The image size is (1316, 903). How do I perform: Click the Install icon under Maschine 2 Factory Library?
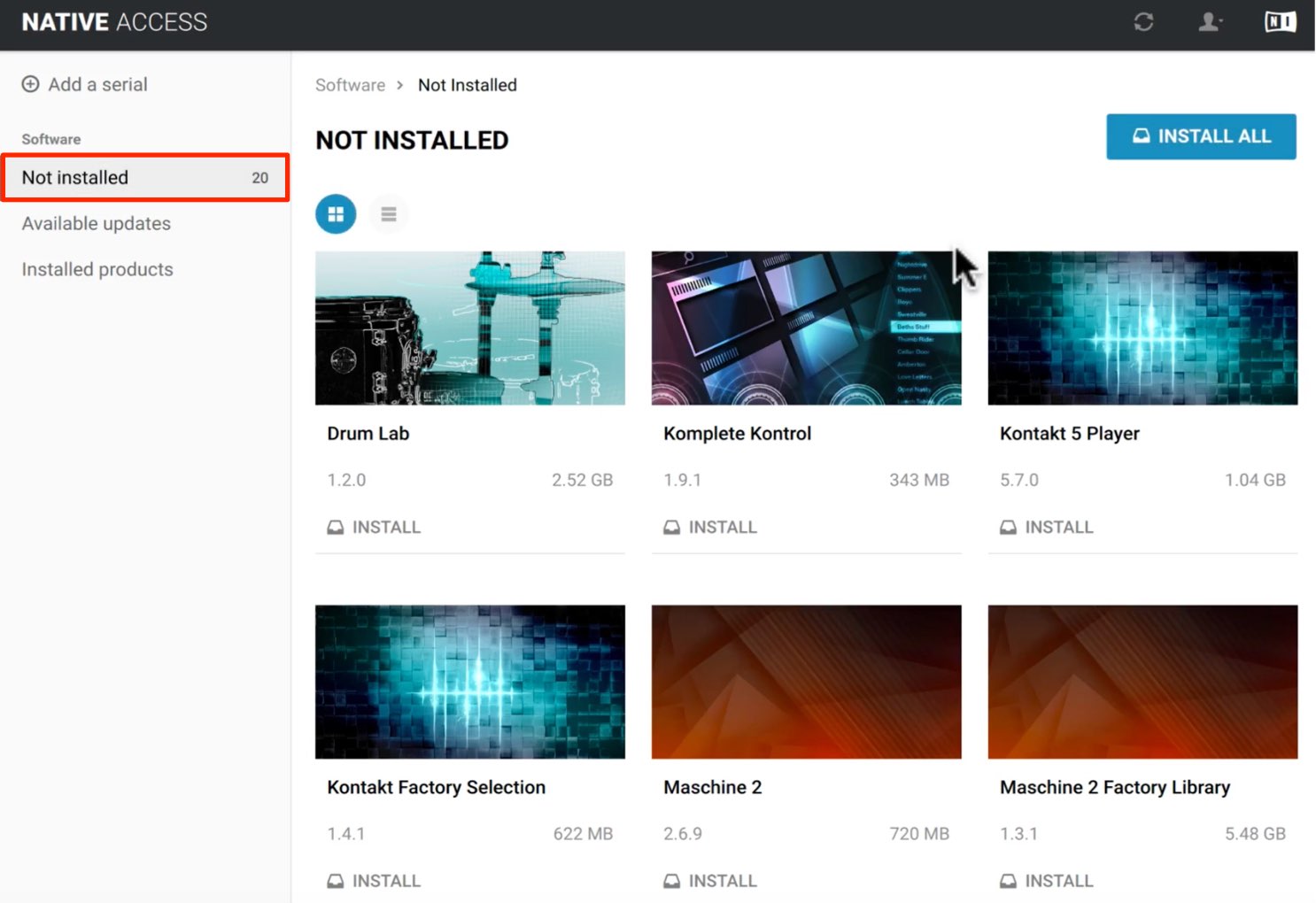click(x=1009, y=882)
